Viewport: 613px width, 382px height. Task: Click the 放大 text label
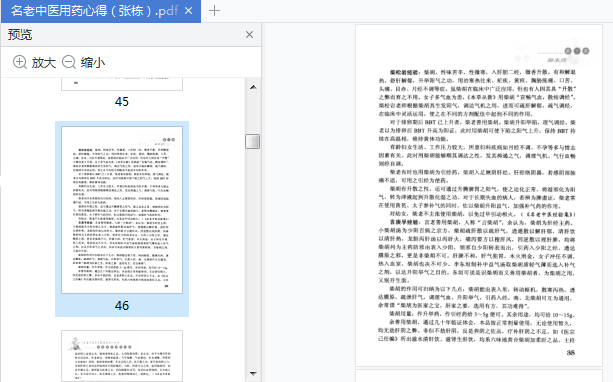[x=44, y=63]
